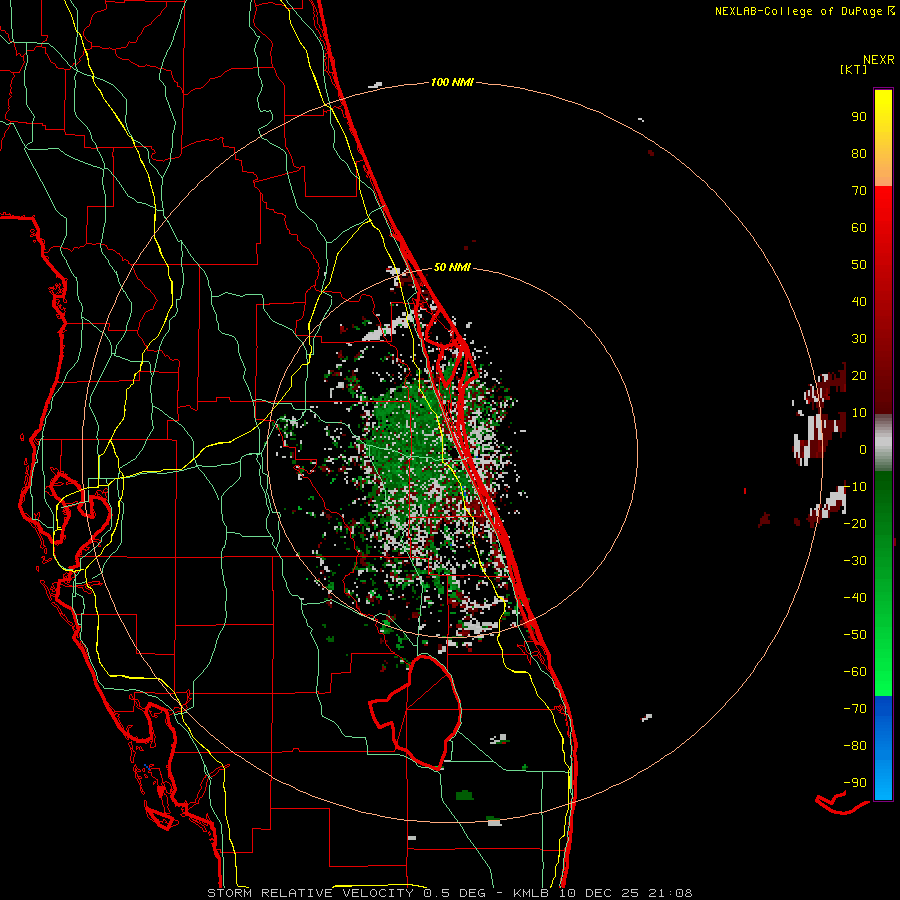
Task: Click the NEXR label above color scale
Action: [878, 60]
